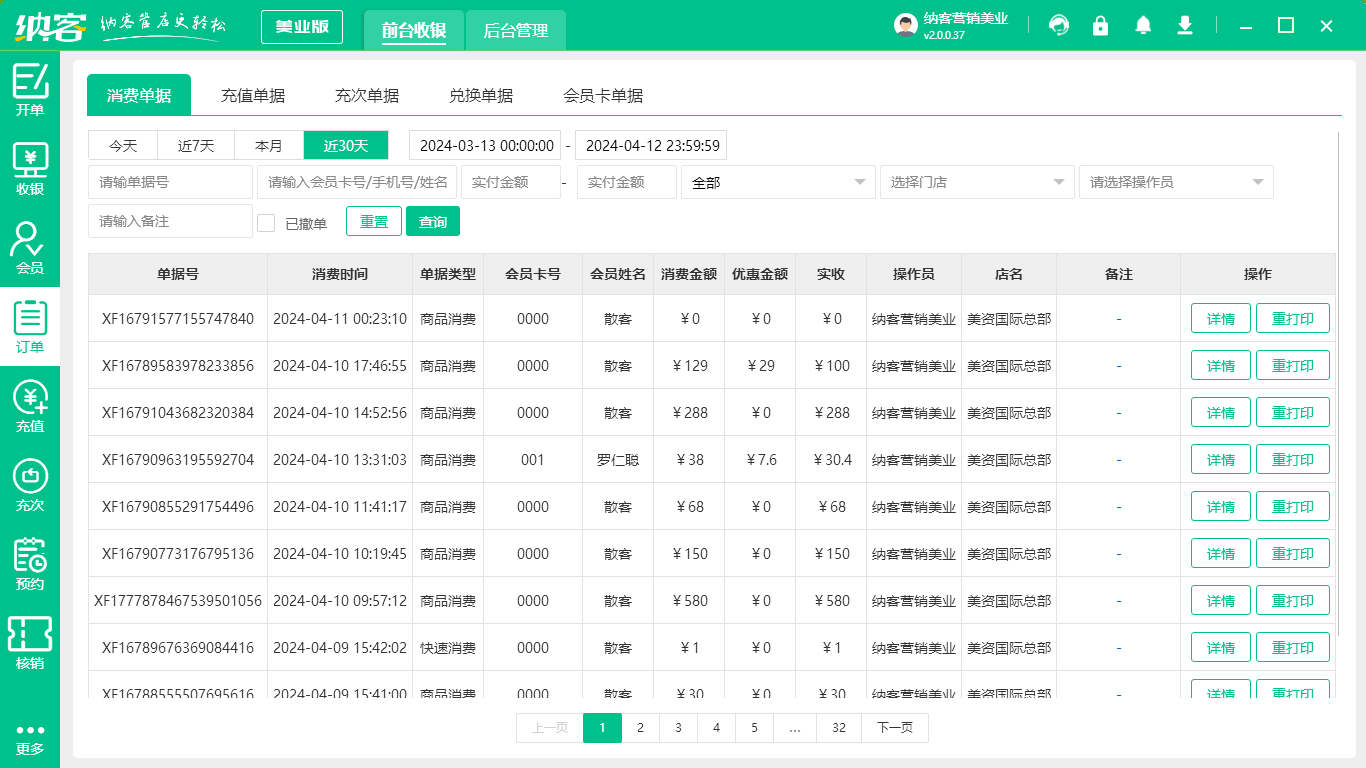Enable the 已撤单 voided orders checkbox
The height and width of the screenshot is (768, 1366).
(x=266, y=221)
